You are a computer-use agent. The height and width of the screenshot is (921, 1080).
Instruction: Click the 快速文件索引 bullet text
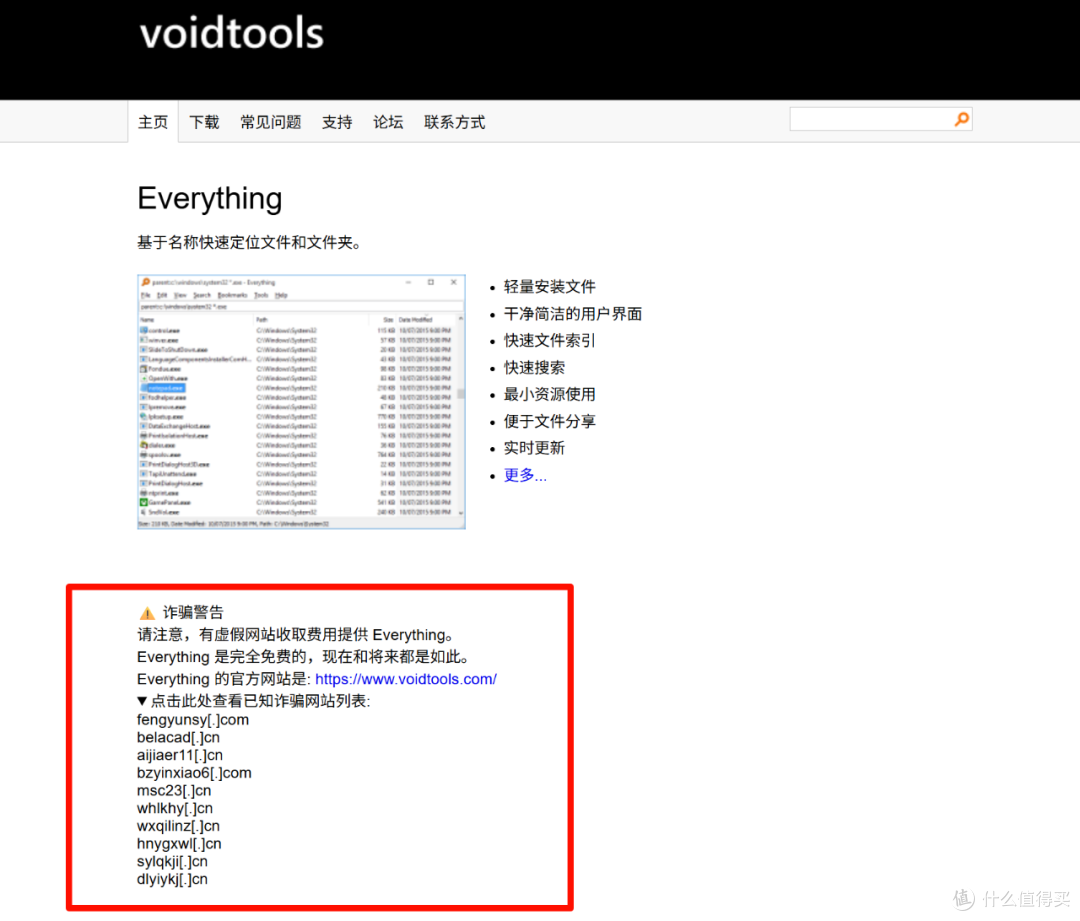tap(550, 340)
